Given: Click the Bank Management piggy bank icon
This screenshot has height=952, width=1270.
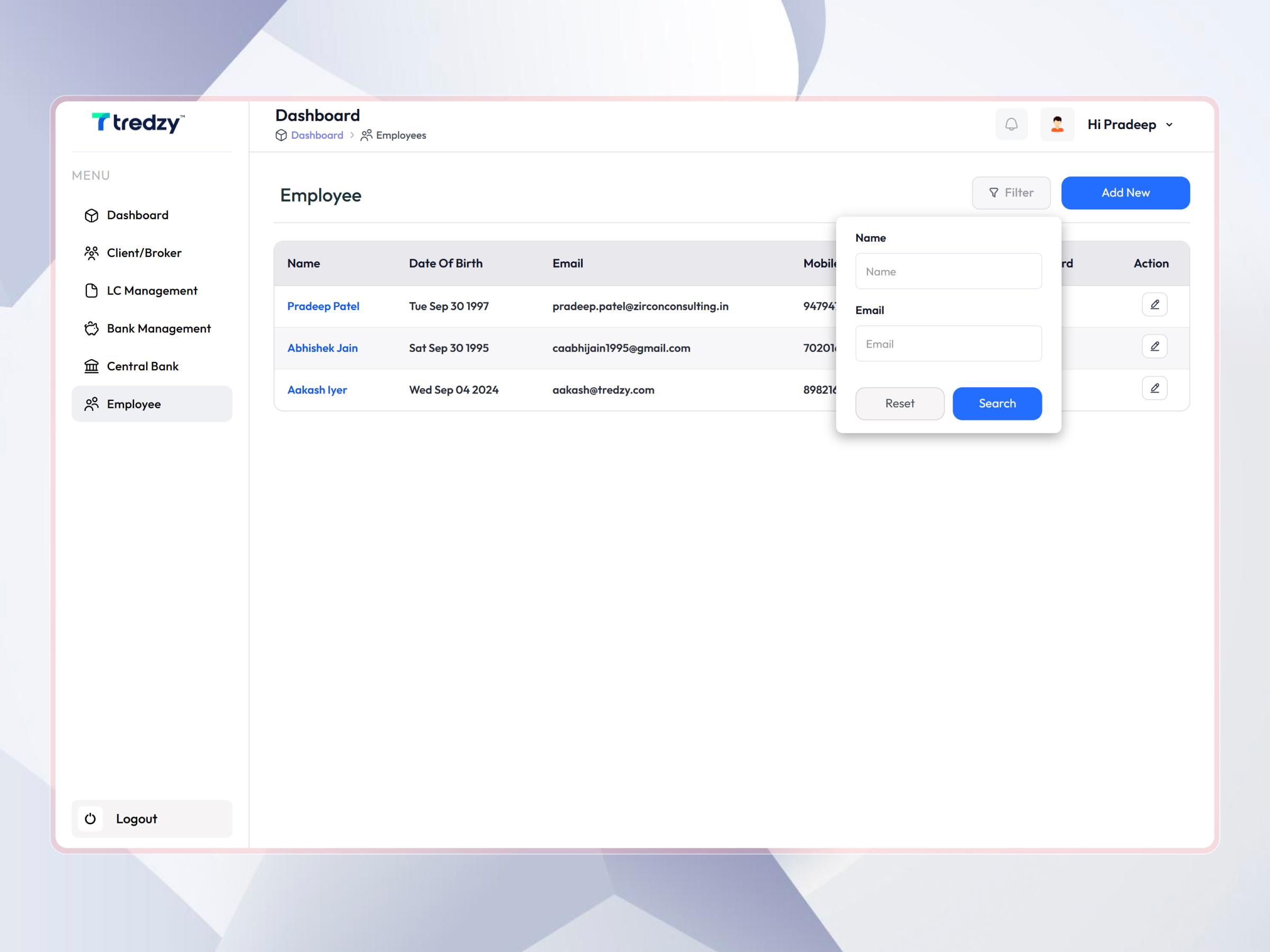Looking at the screenshot, I should click(92, 328).
